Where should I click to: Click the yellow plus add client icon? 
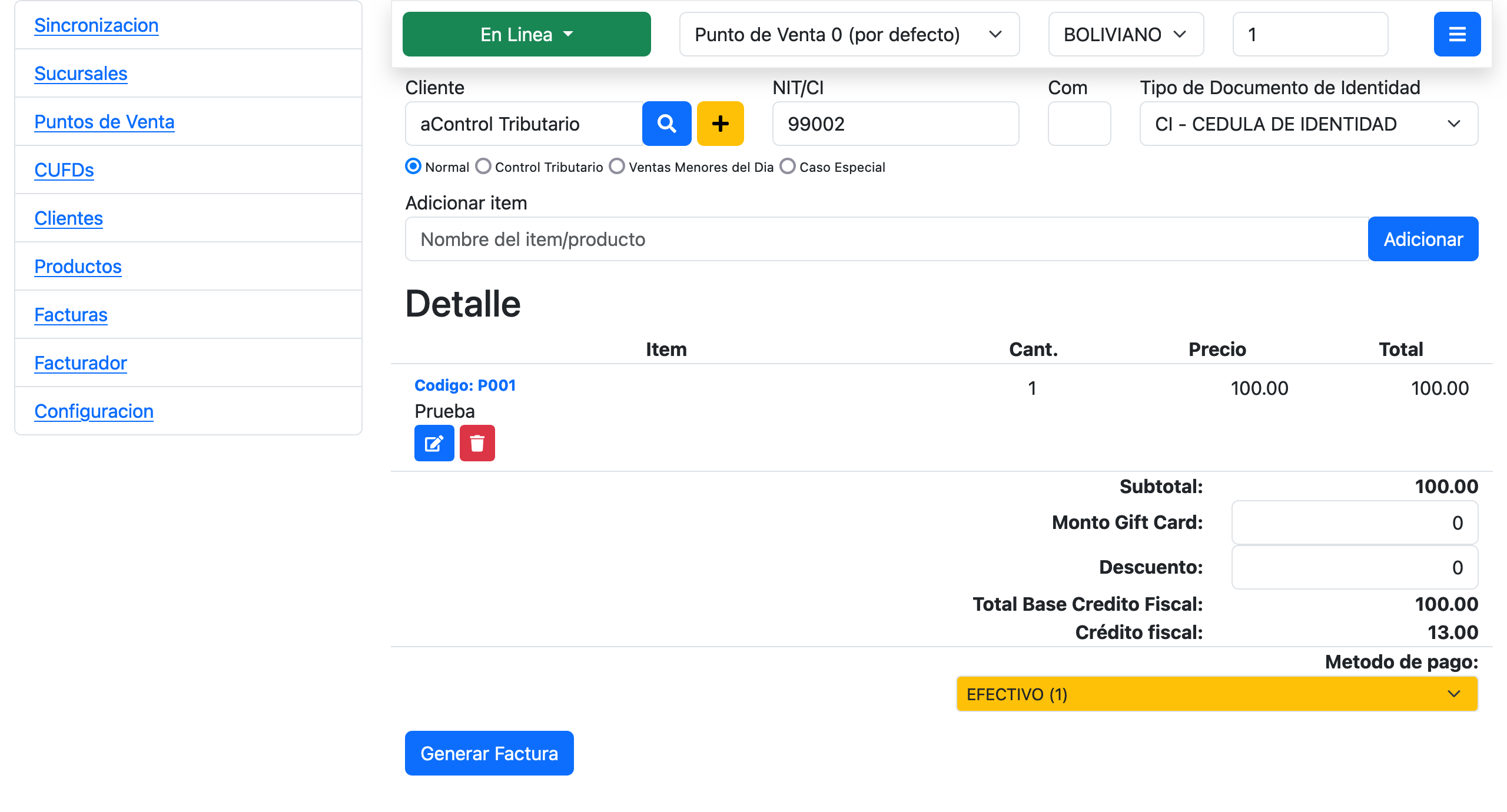point(720,124)
